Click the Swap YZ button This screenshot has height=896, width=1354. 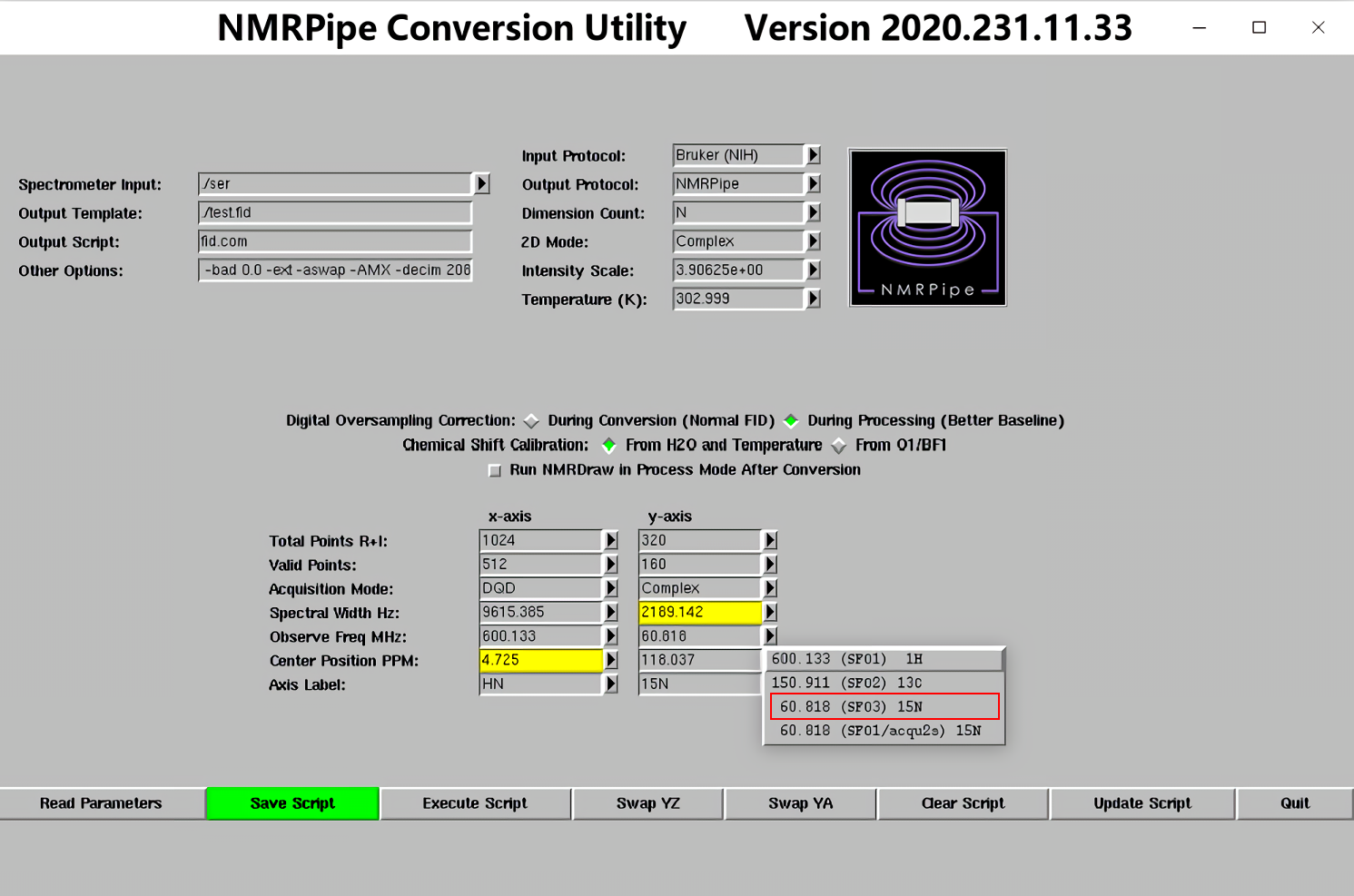[x=648, y=803]
